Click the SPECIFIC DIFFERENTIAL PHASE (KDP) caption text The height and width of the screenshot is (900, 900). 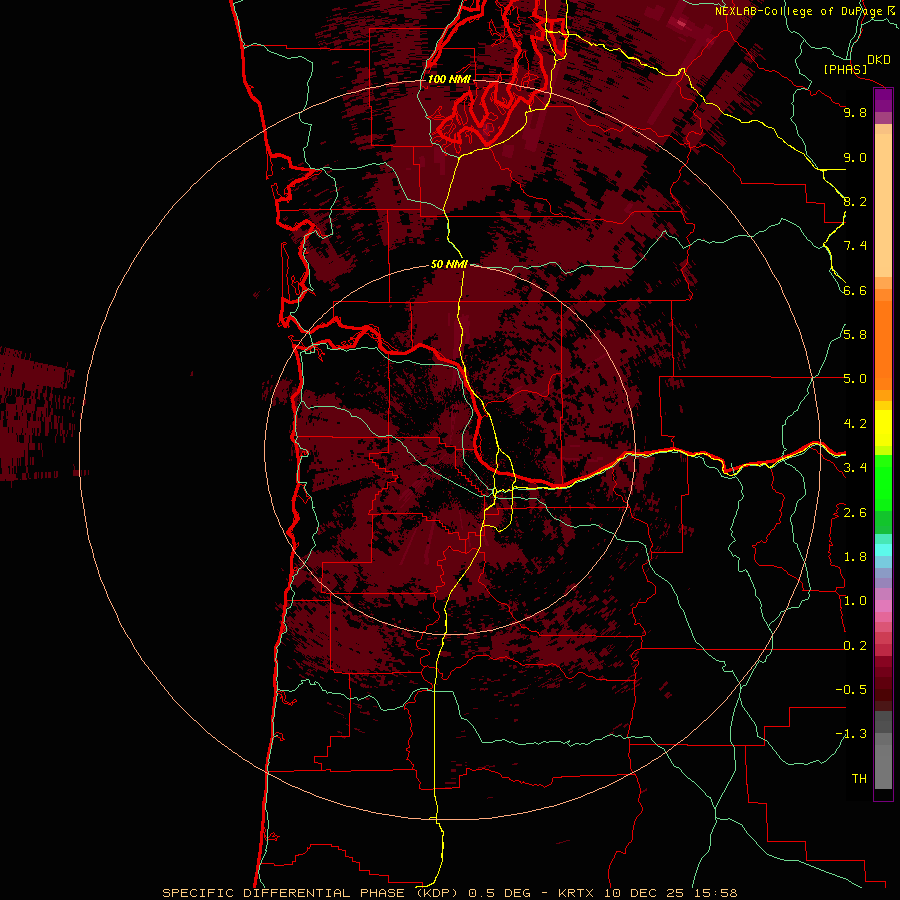312,893
